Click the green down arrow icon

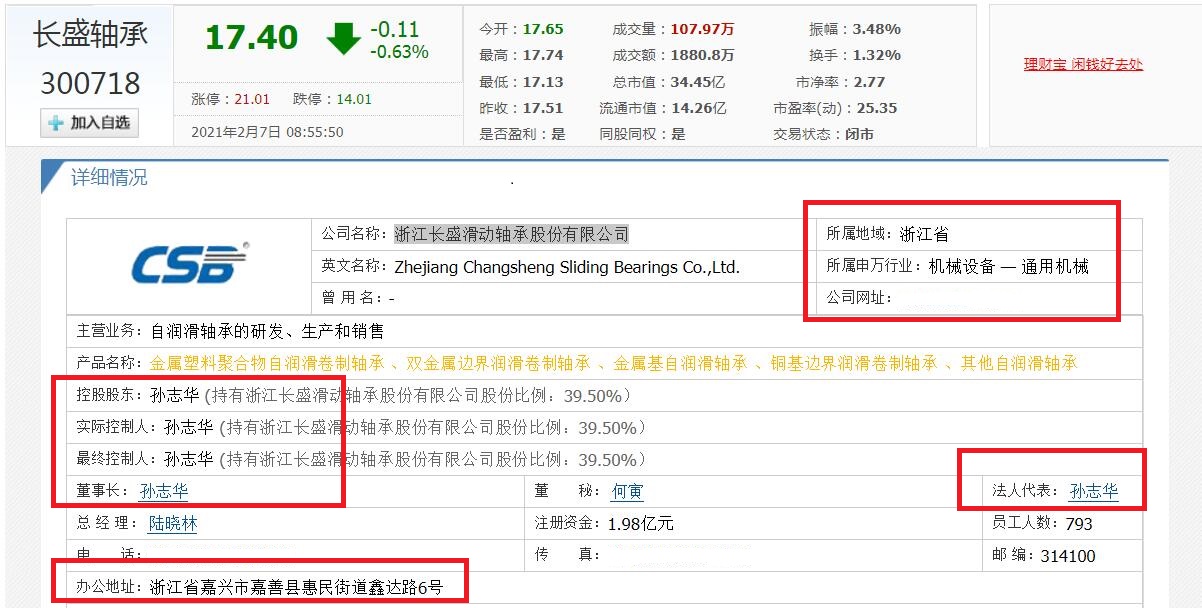click(343, 39)
